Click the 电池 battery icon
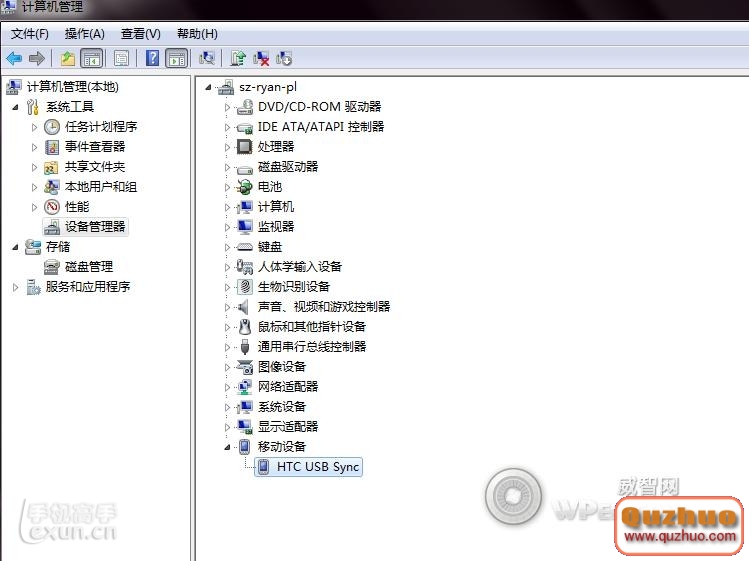Screen dimensions: 749x561 (245, 187)
